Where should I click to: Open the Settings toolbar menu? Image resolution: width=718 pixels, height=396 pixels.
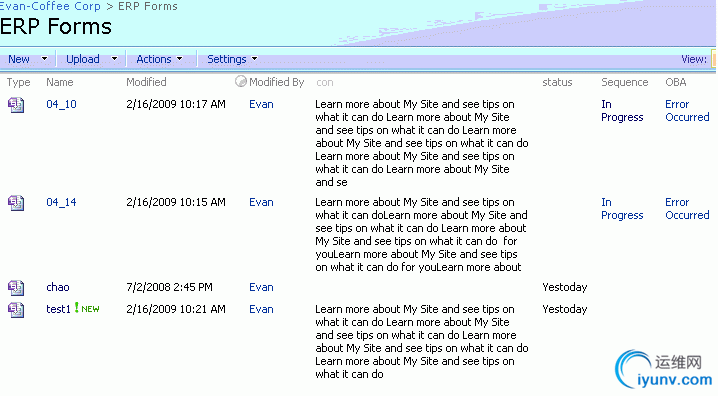click(x=227, y=59)
